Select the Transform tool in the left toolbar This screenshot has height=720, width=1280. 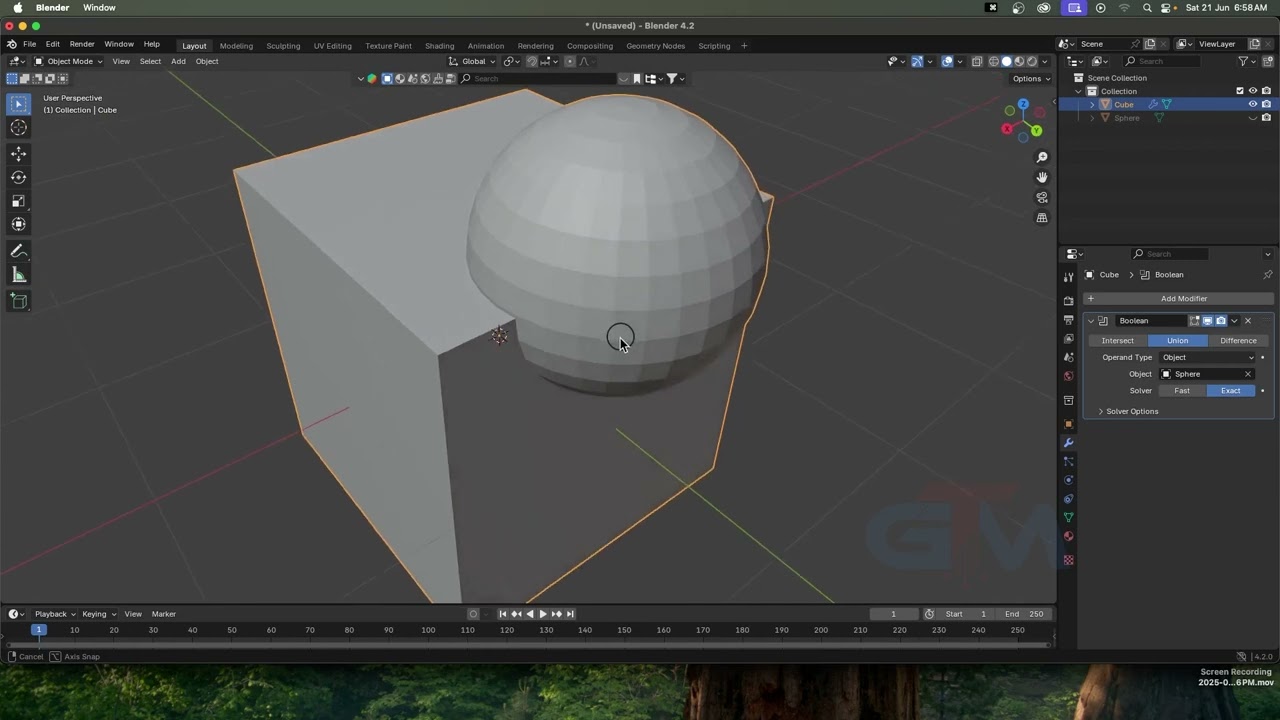tap(19, 224)
